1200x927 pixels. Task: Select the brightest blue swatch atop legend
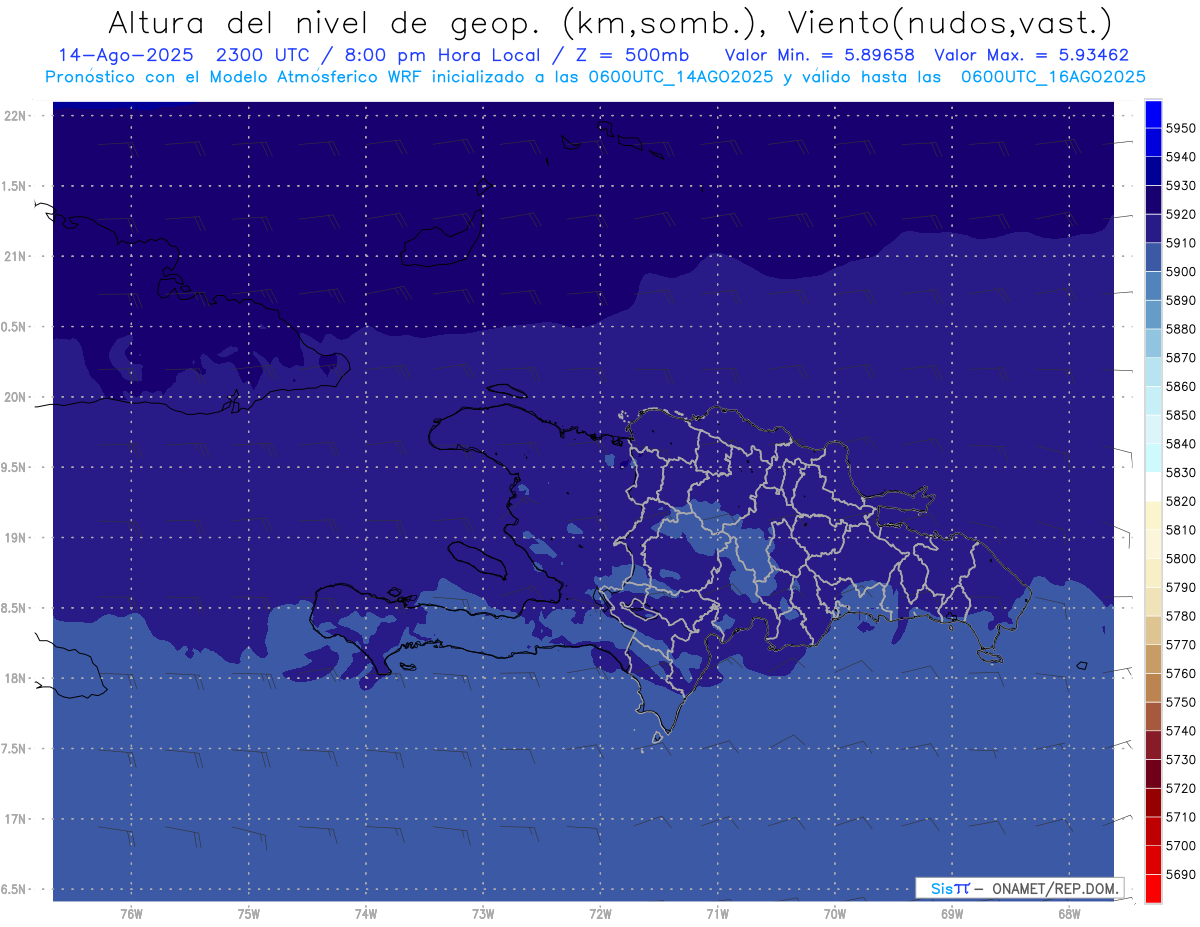pos(1152,113)
